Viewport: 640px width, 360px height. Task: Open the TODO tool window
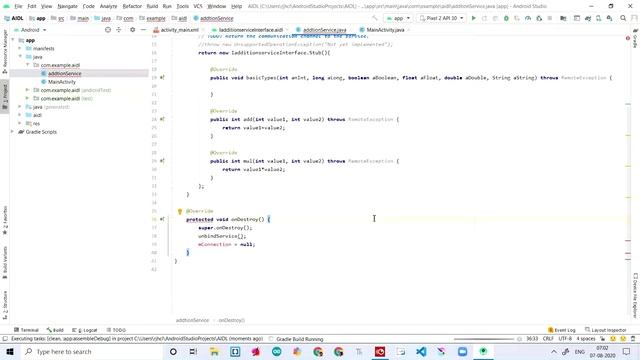click(x=116, y=330)
